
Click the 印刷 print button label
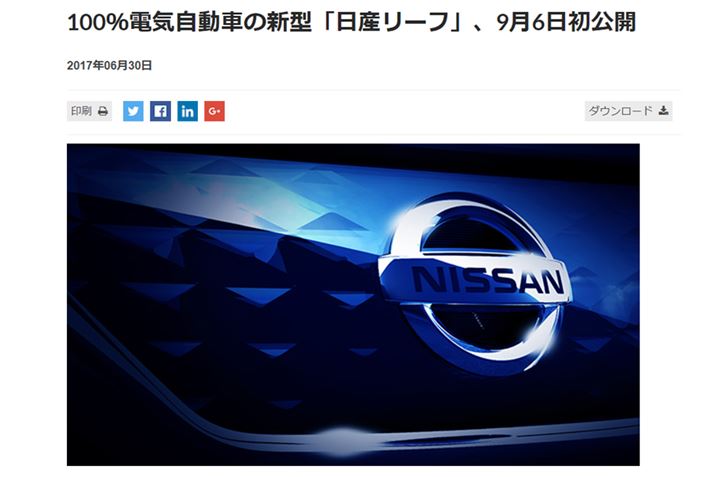pos(81,111)
